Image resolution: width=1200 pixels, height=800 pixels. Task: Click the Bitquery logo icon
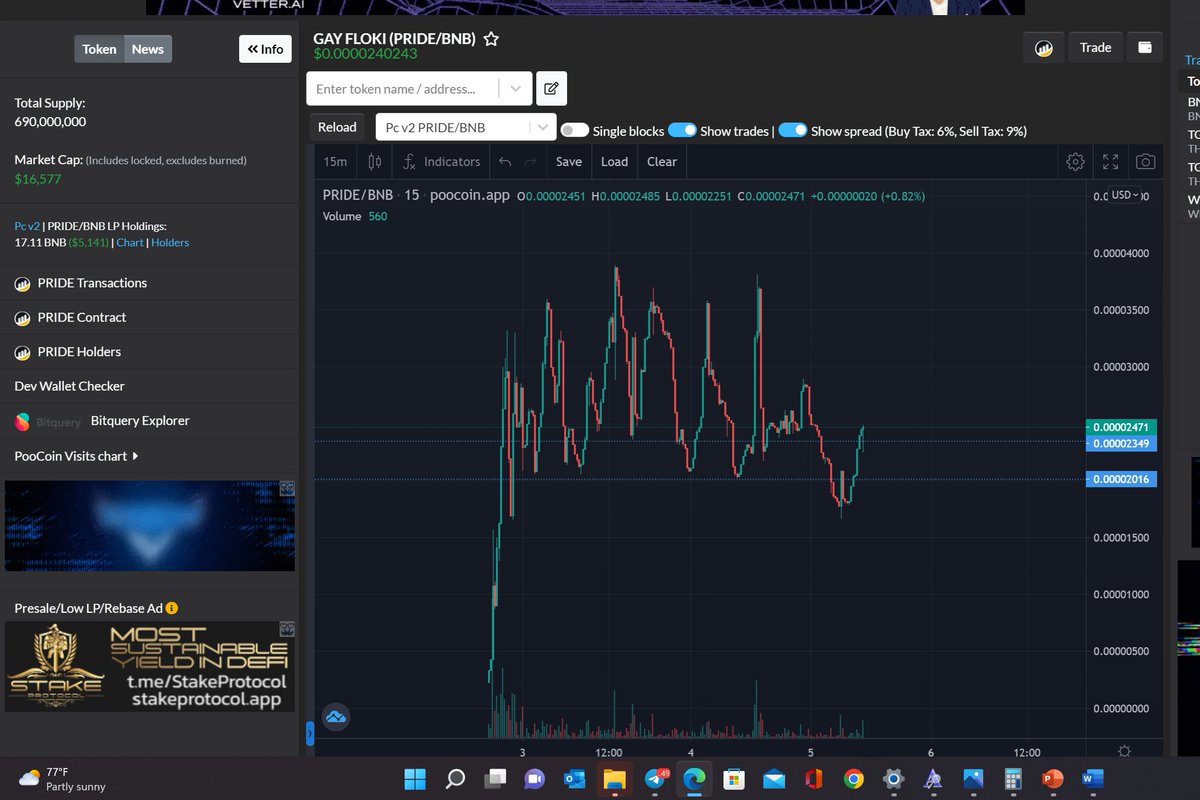coord(23,422)
